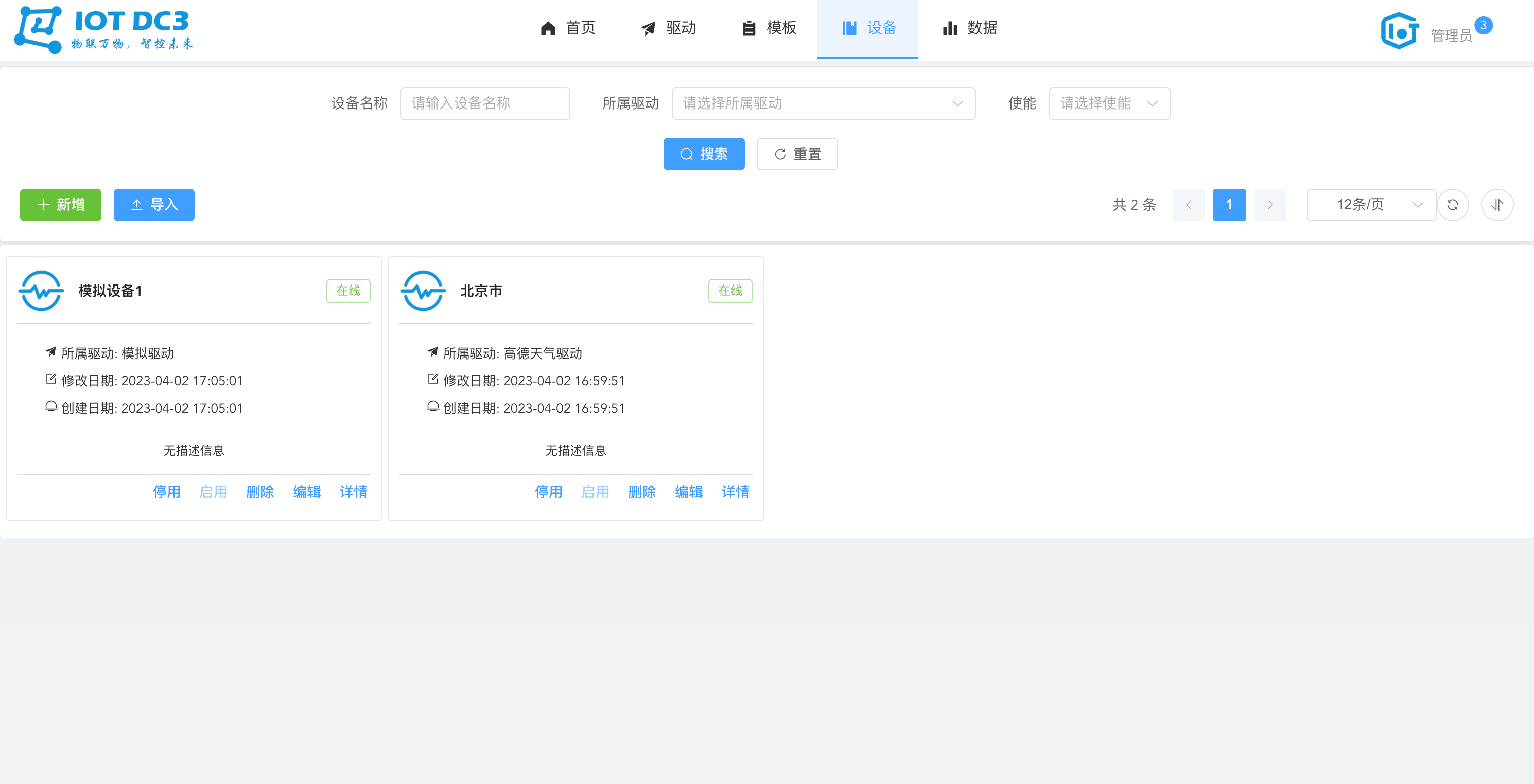
Task: Enable 北京市 device by clicking 启用
Action: coord(596,492)
